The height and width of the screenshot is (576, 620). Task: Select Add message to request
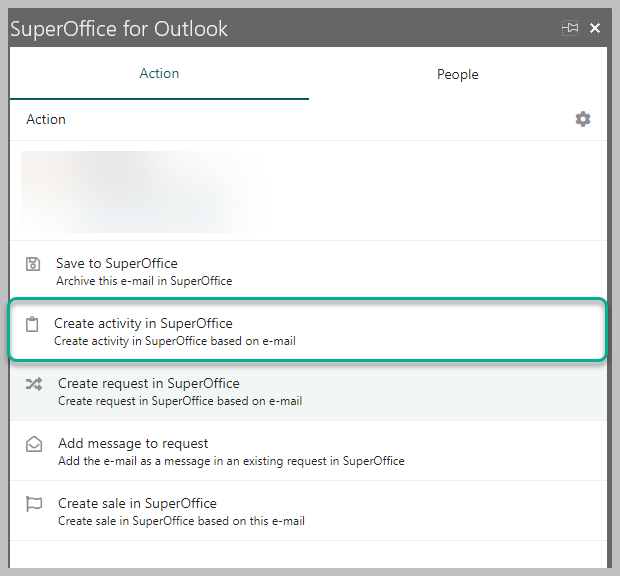pos(132,443)
